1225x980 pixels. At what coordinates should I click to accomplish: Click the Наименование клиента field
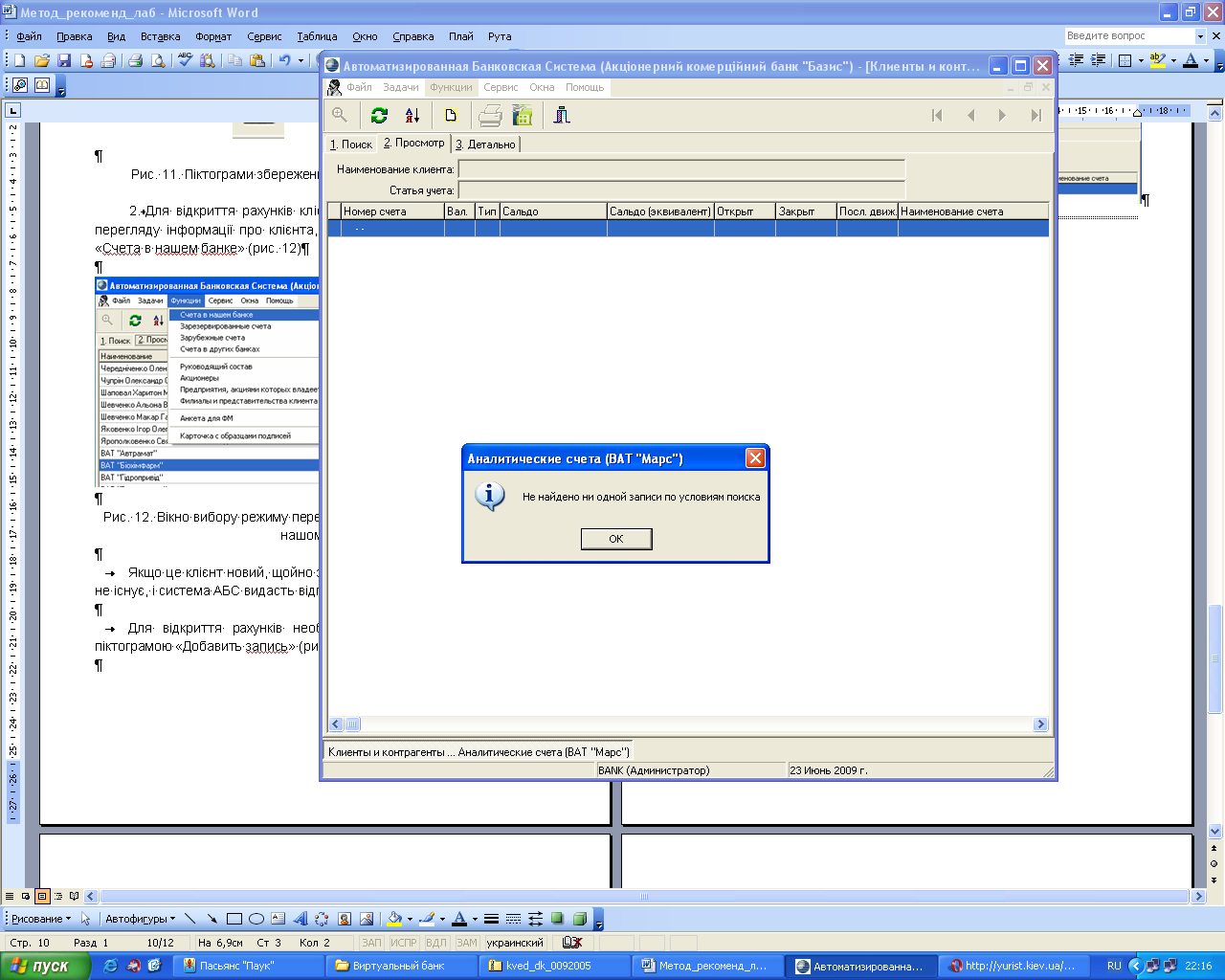tap(681, 169)
